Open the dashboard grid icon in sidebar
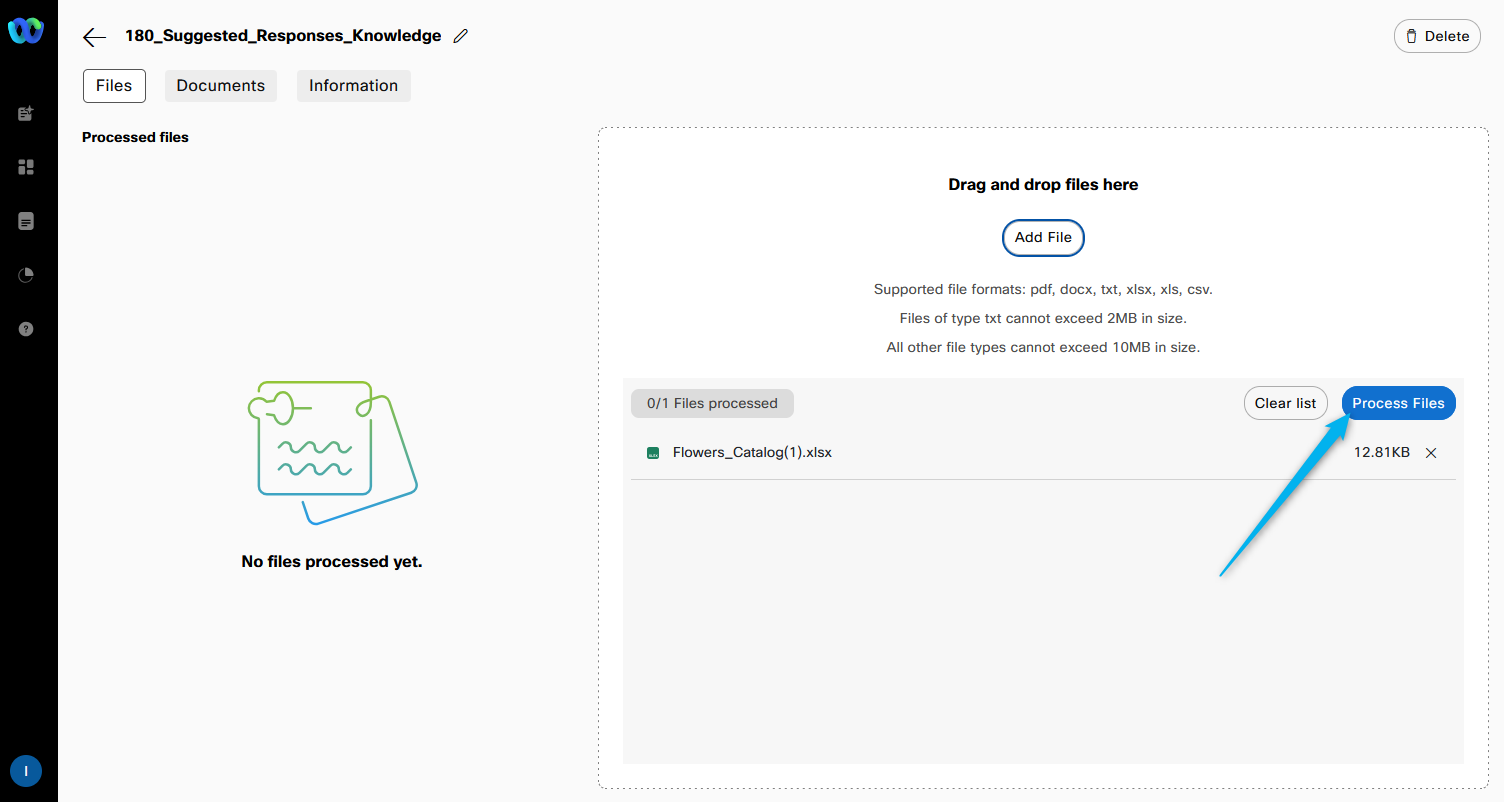1504x802 pixels. click(x=26, y=167)
